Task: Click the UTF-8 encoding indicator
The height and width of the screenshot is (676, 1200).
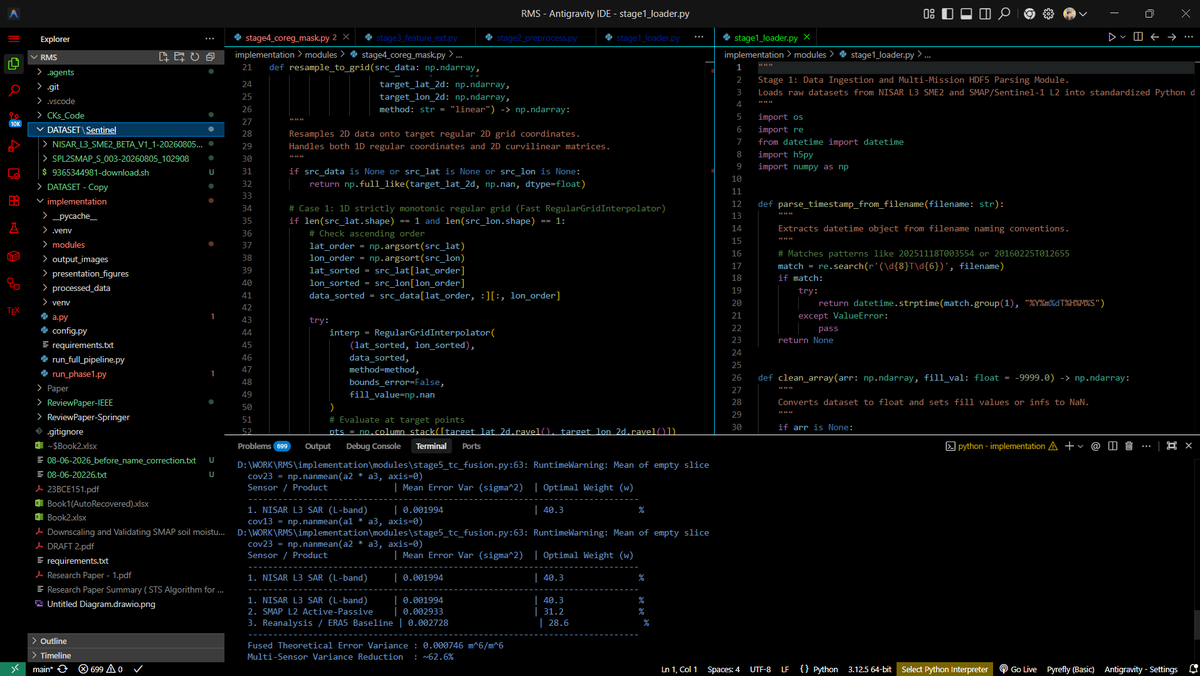Action: 760,669
